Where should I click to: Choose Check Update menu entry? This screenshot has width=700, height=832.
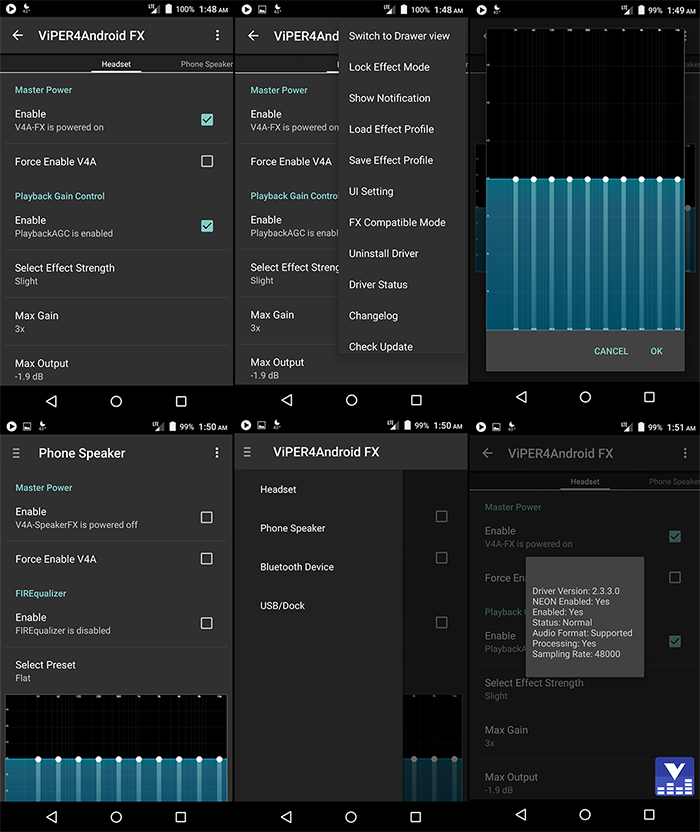point(402,345)
